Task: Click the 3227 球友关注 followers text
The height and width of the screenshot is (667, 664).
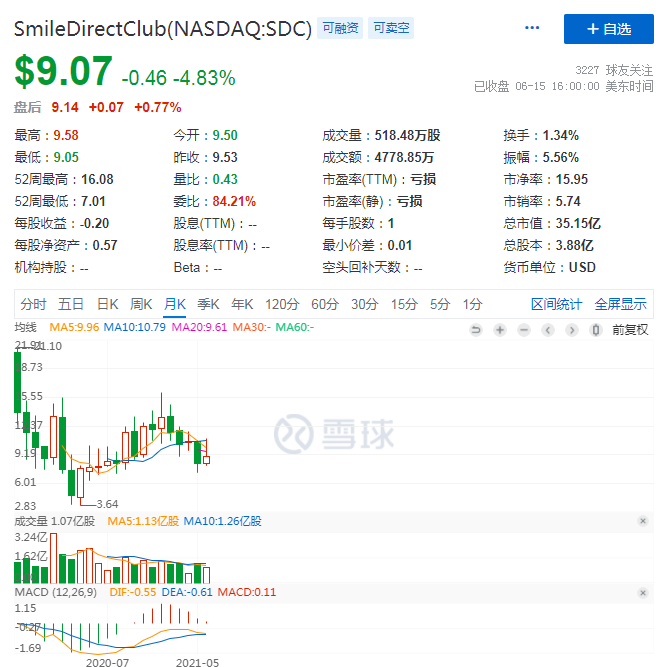Action: (614, 70)
